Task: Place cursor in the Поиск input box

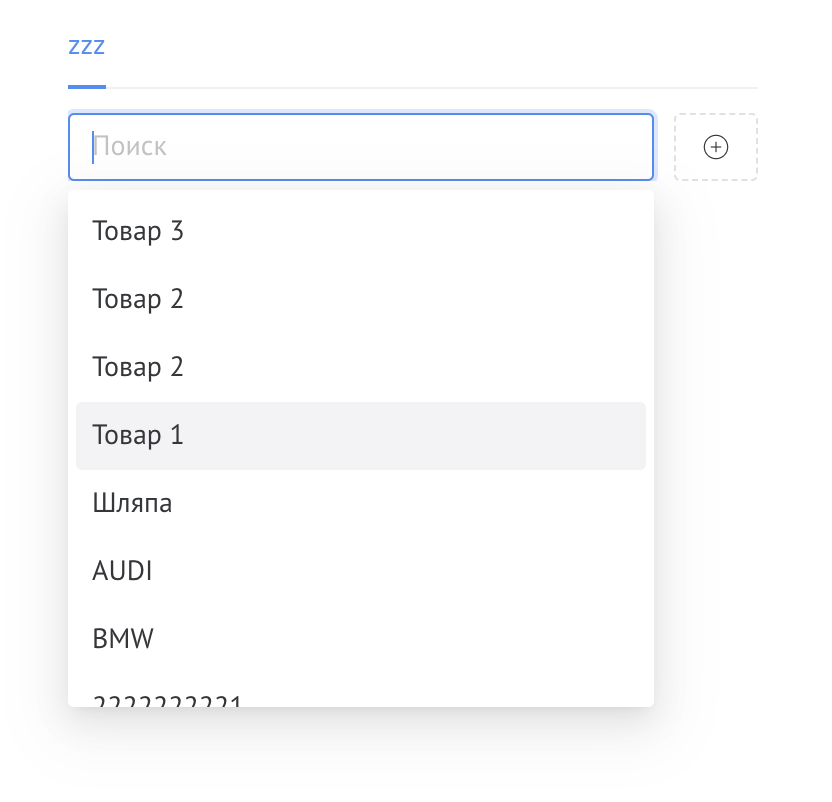Action: 360,147
